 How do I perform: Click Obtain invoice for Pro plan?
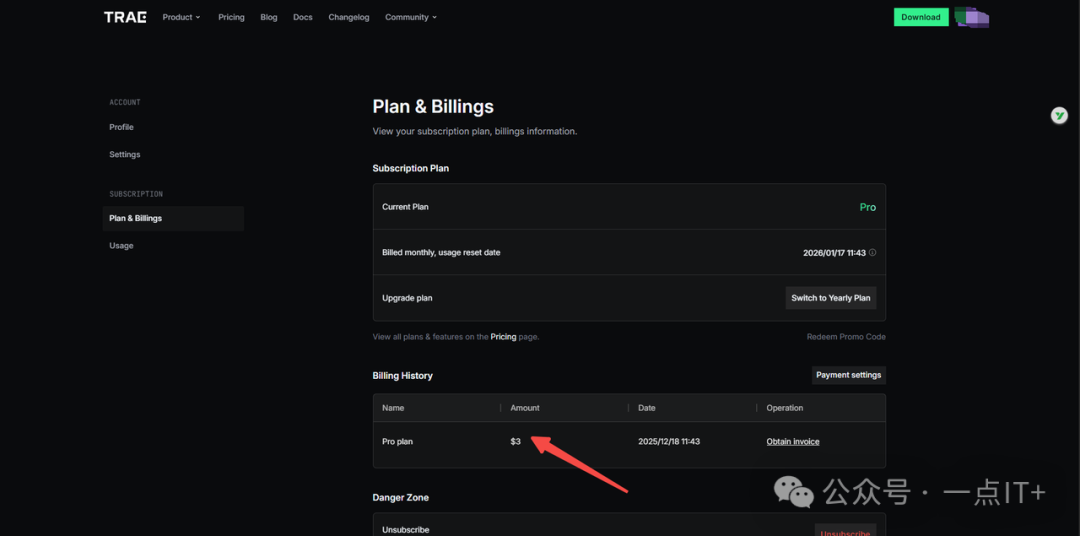click(793, 442)
